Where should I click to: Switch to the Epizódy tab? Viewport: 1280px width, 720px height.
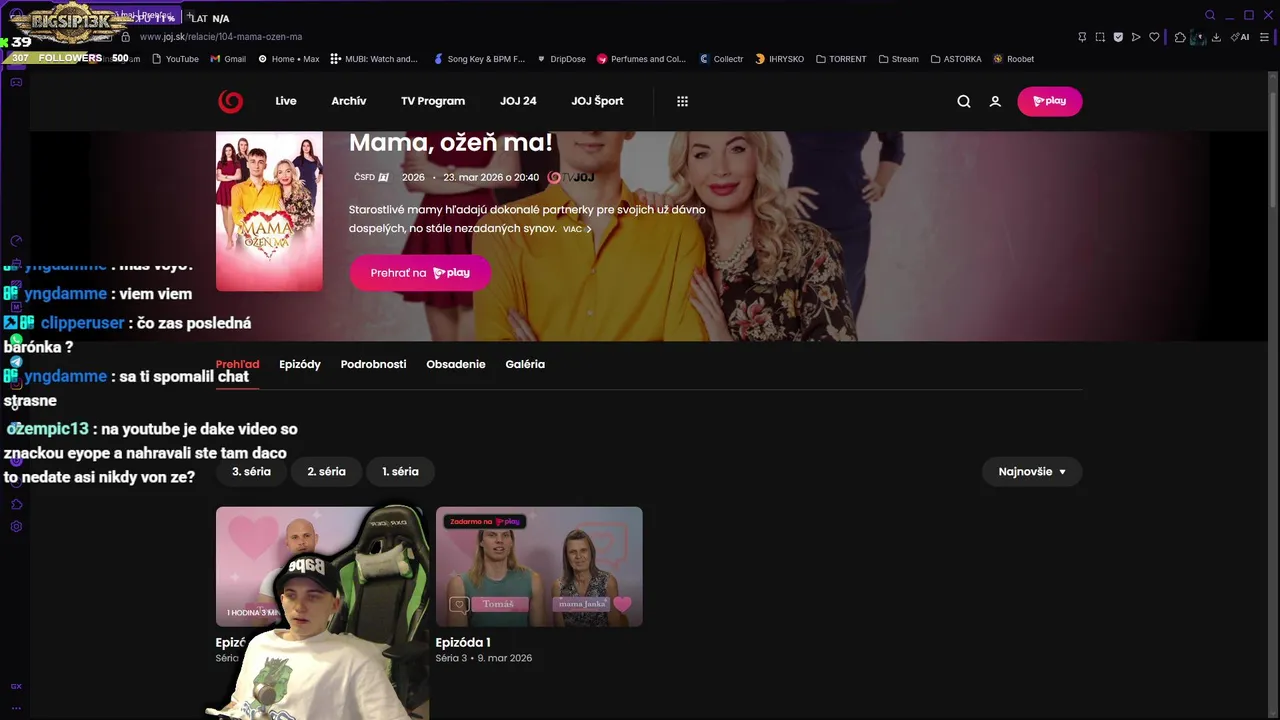[300, 364]
